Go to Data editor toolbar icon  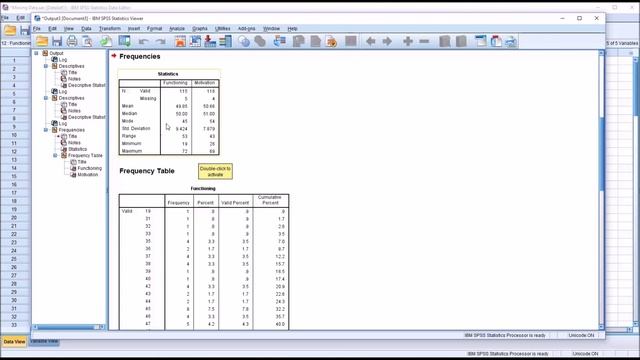[180, 41]
